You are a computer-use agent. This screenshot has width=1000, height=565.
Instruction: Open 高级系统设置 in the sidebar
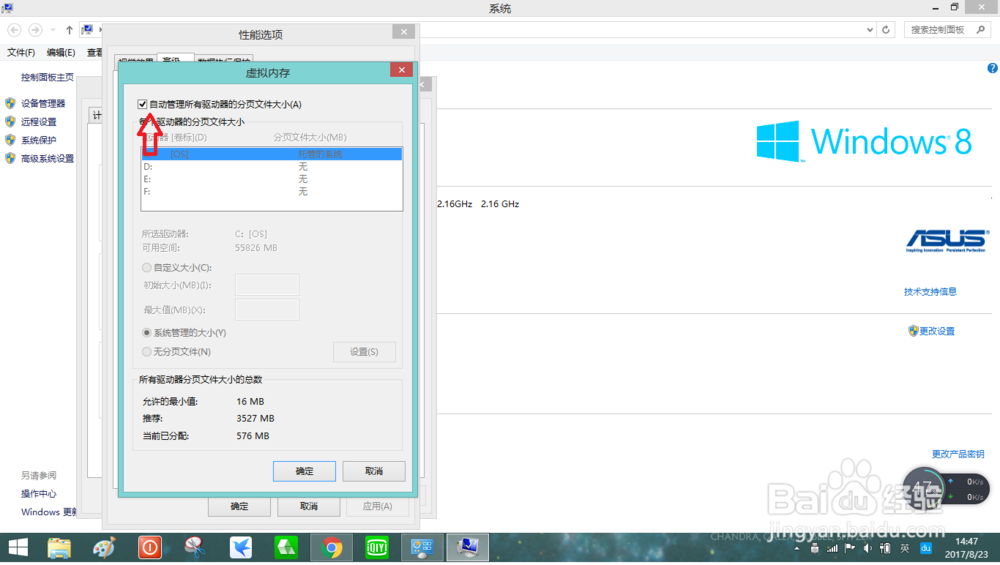tap(47, 159)
